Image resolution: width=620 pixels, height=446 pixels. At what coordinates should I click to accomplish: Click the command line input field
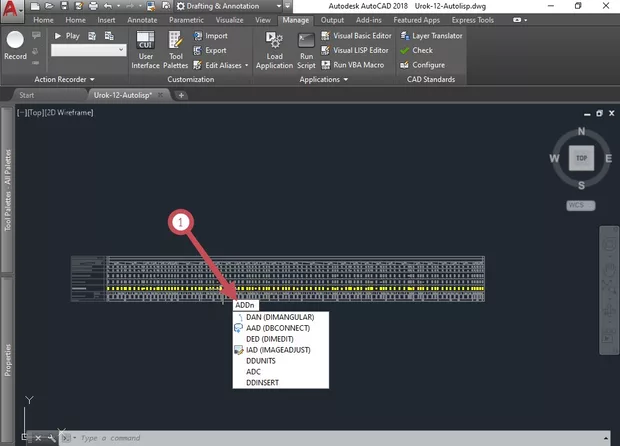pos(300,438)
